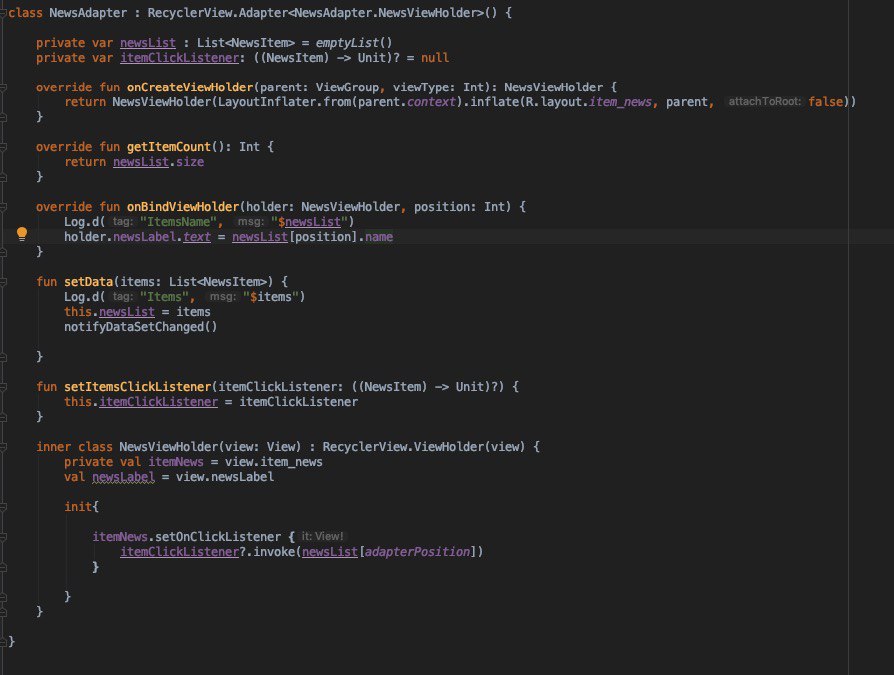Click the "Items" log tag string
Image resolution: width=894 pixels, height=675 pixels.
tap(164, 296)
